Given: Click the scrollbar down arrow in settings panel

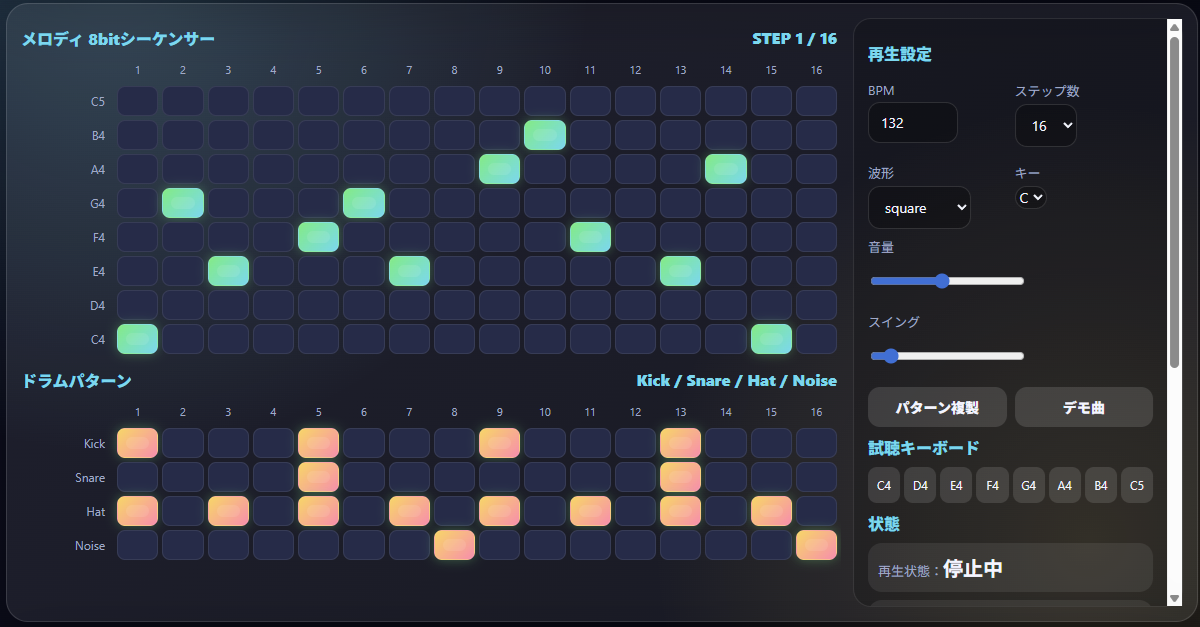Looking at the screenshot, I should [x=1174, y=598].
